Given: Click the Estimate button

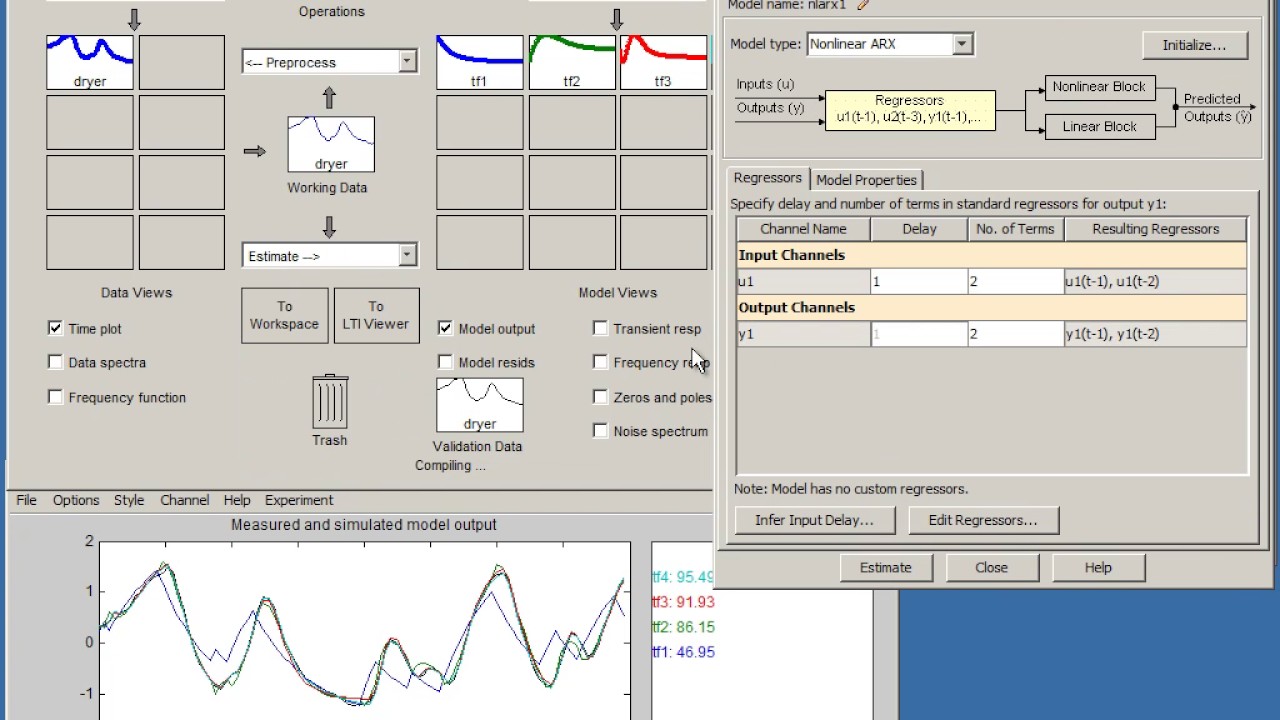Looking at the screenshot, I should pyautogui.click(x=886, y=567).
